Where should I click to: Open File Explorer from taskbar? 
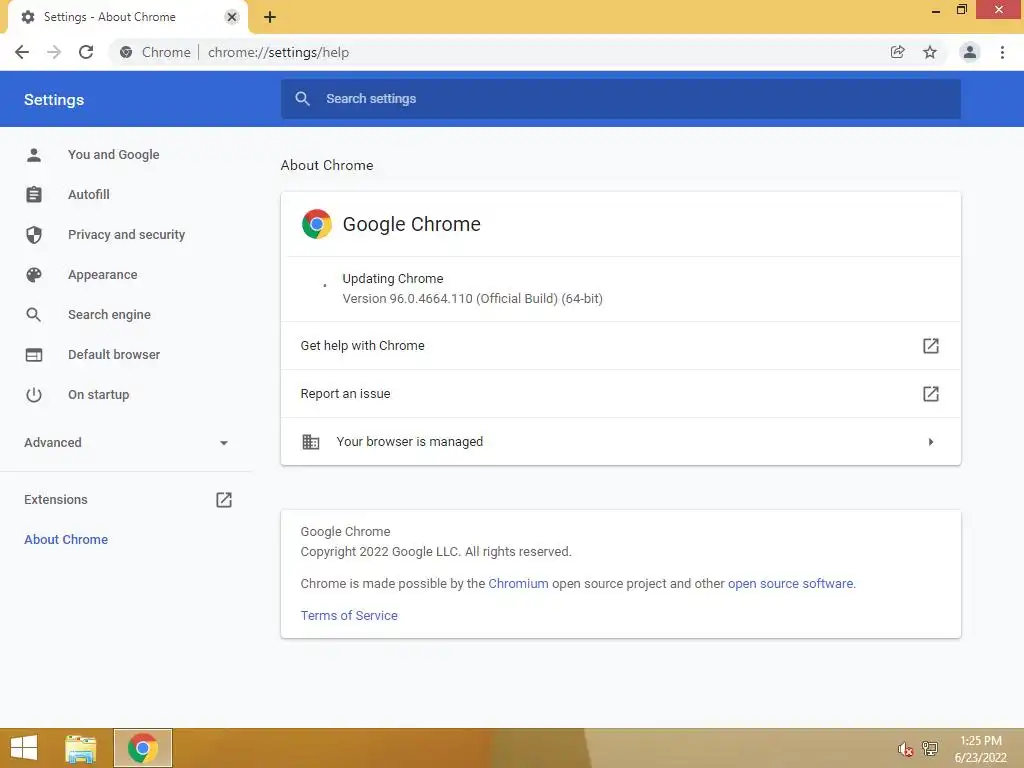click(80, 748)
